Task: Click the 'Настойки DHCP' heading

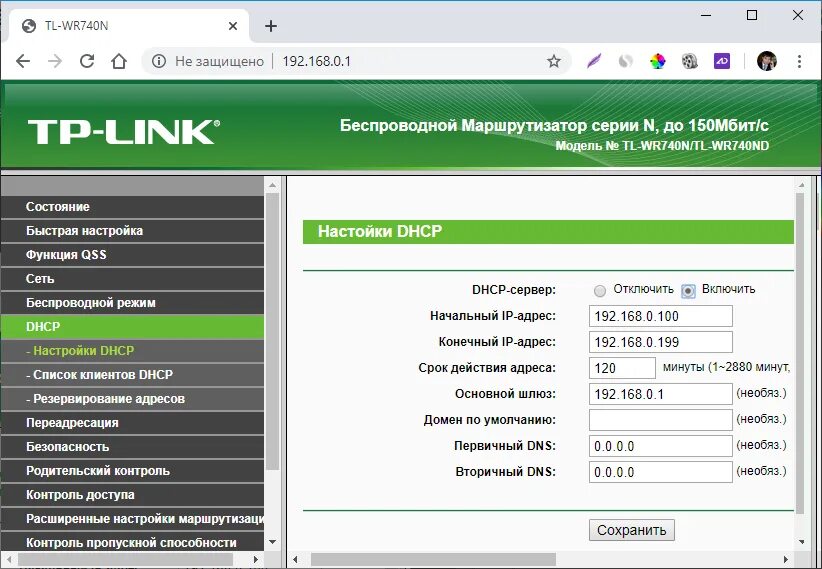Action: [x=380, y=231]
